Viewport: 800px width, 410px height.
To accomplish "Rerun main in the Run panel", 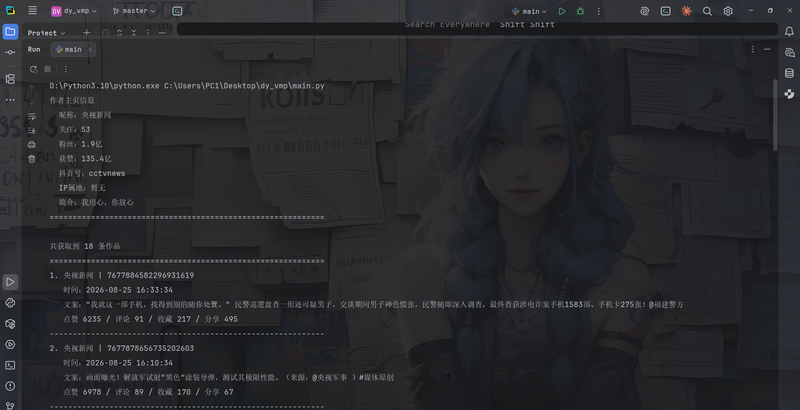I will (34, 69).
